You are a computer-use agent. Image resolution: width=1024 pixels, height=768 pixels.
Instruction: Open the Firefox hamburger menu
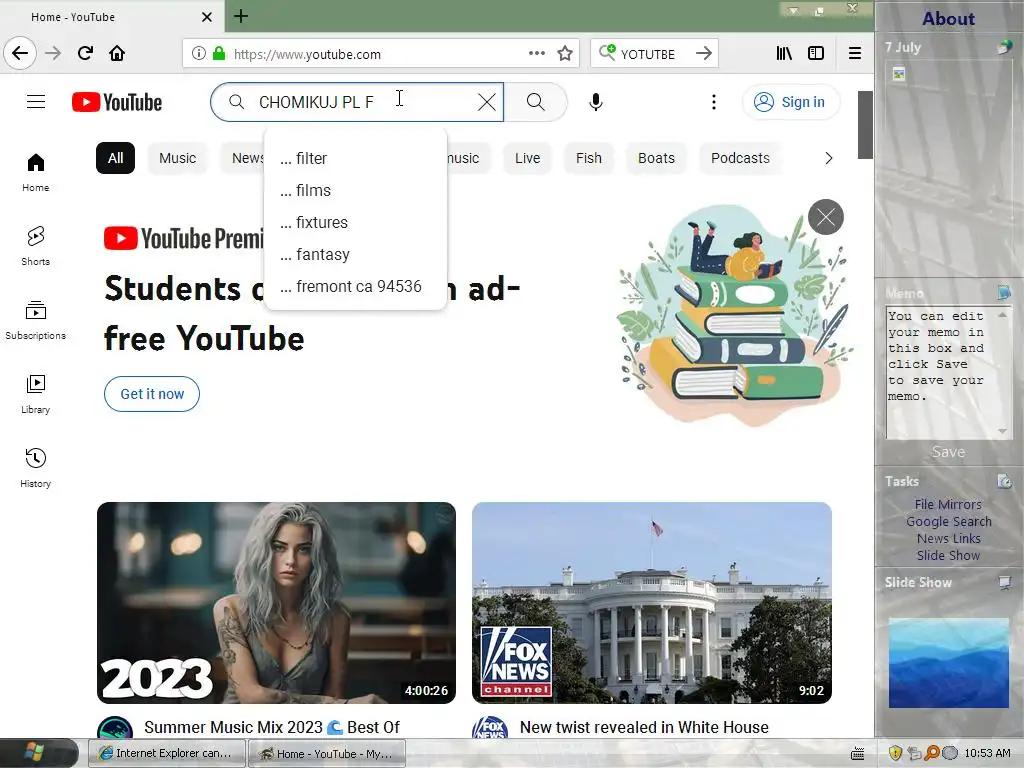tap(854, 54)
